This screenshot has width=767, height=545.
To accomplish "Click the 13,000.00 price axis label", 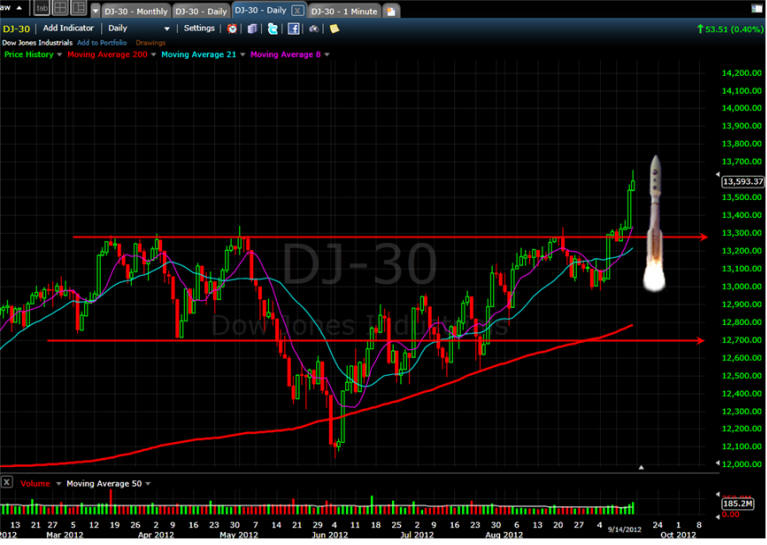I will click(742, 286).
